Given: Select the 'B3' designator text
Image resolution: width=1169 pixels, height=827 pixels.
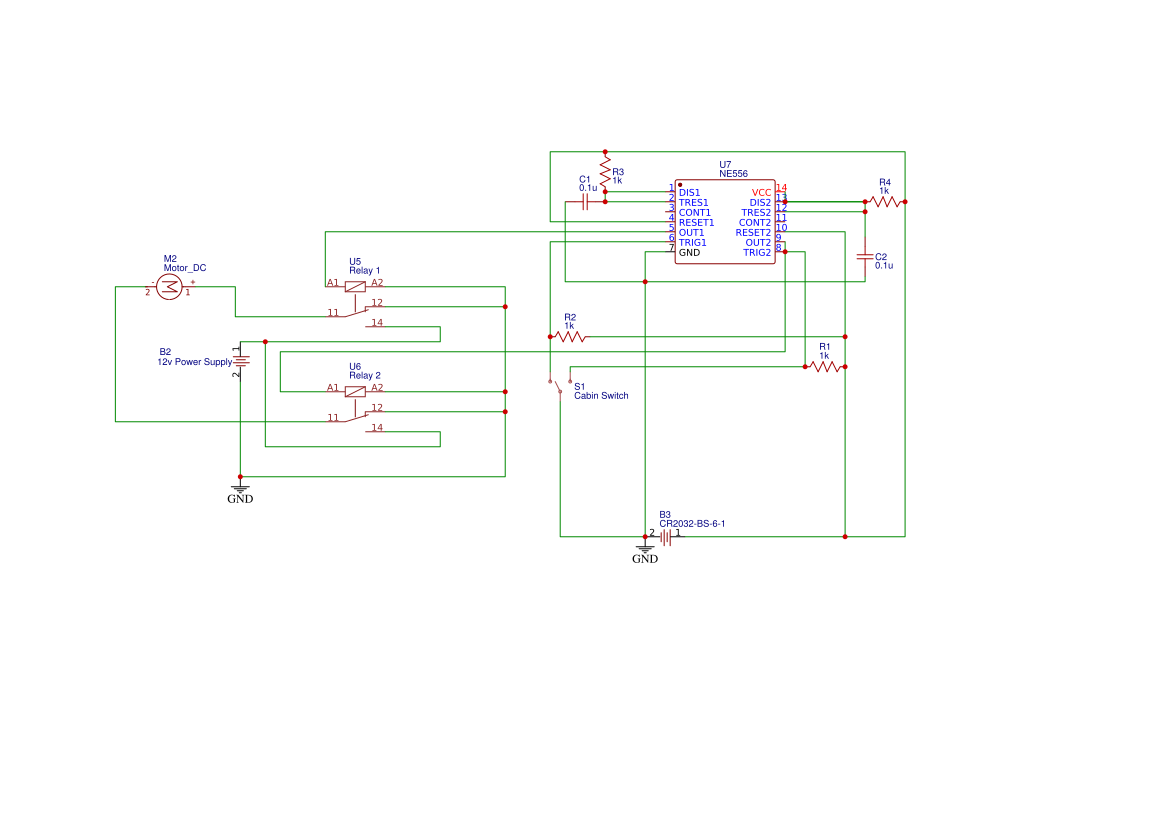Looking at the screenshot, I should point(665,515).
